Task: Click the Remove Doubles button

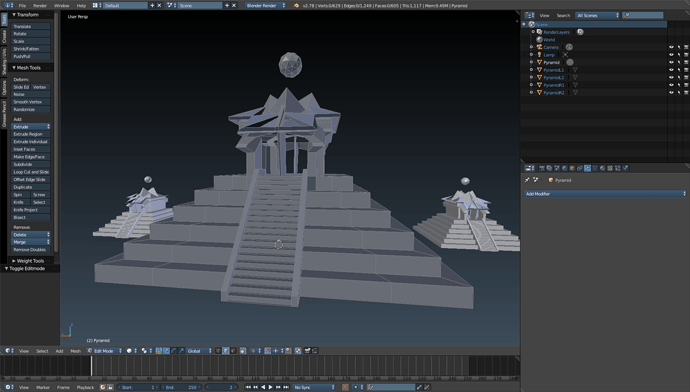Action: tap(30, 250)
